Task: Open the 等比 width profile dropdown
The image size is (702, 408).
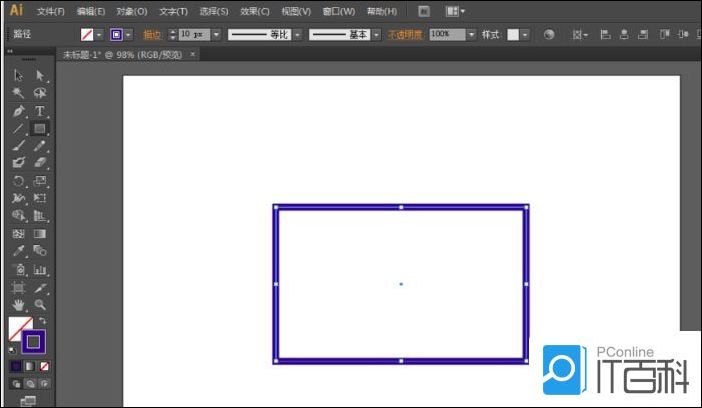Action: click(298, 34)
